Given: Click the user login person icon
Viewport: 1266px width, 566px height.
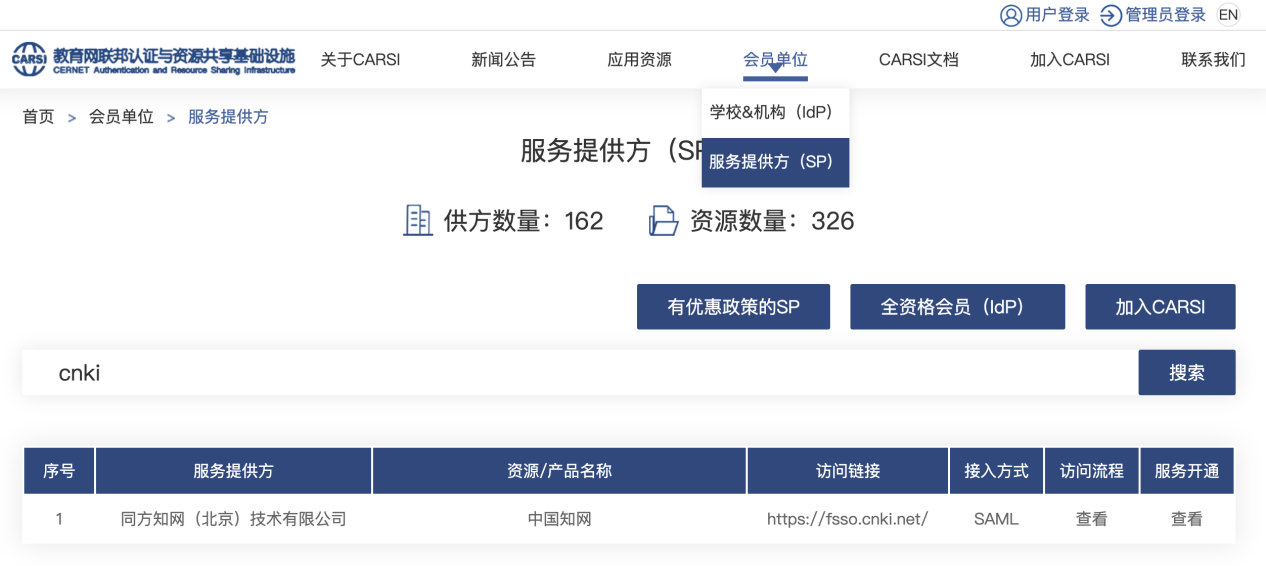Looking at the screenshot, I should [1011, 15].
